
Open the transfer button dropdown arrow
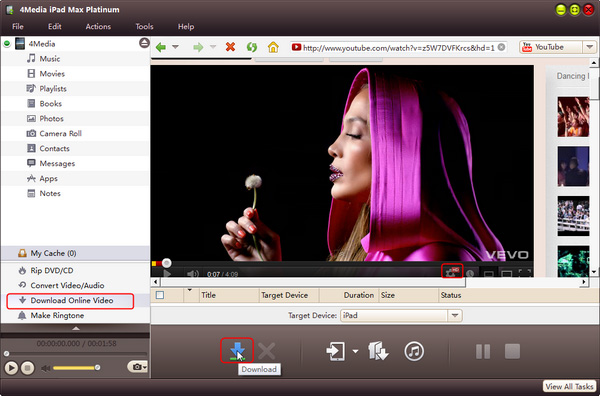(355, 351)
